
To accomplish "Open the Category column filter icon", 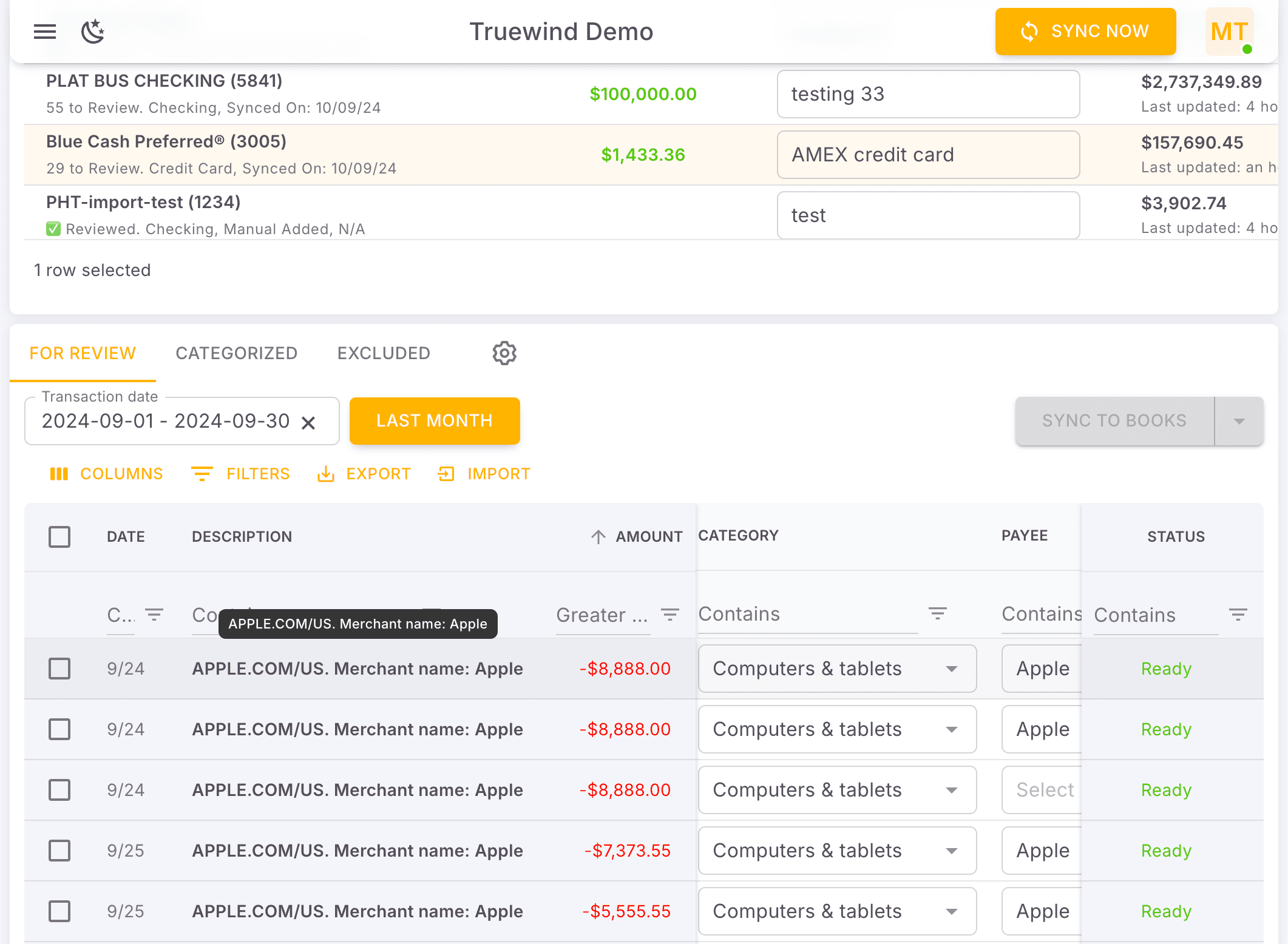I will 937,613.
